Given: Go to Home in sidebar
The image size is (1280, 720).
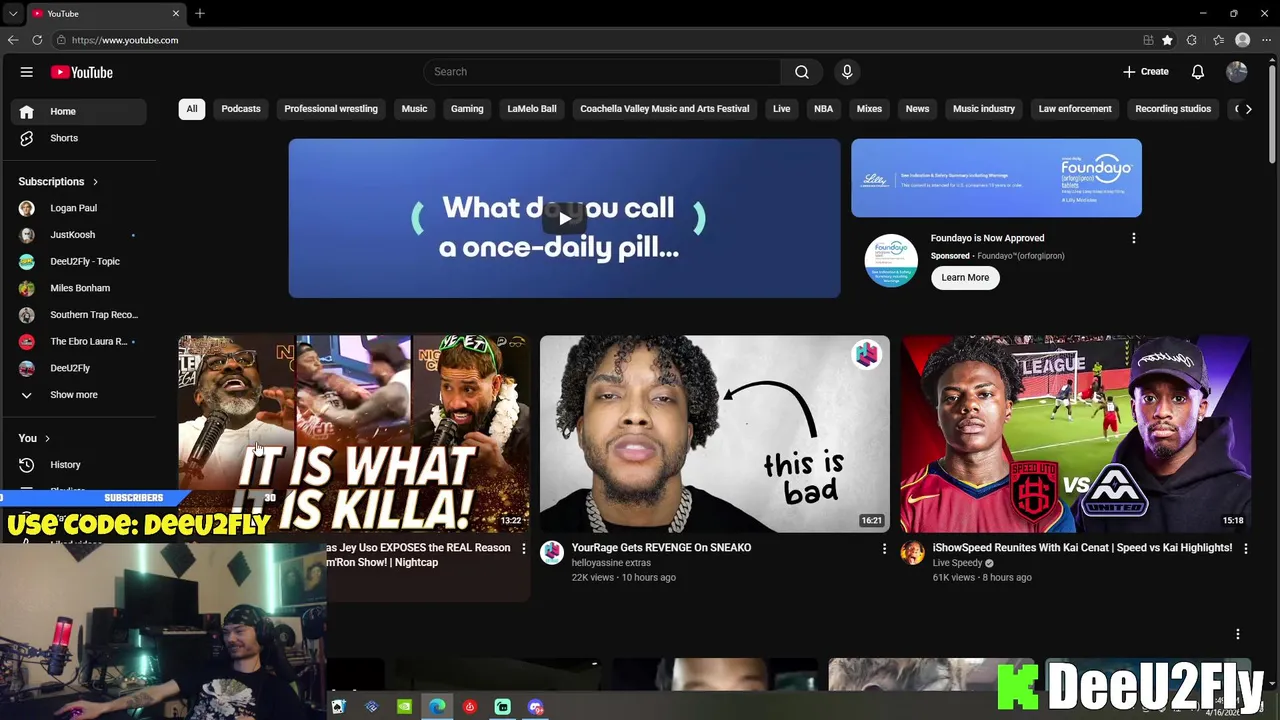Looking at the screenshot, I should click(80, 112).
